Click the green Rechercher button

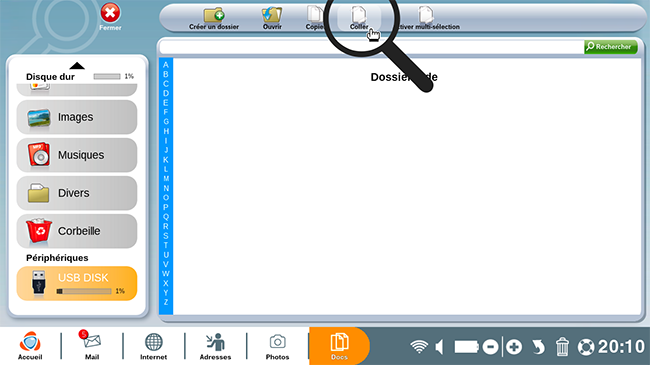click(611, 47)
